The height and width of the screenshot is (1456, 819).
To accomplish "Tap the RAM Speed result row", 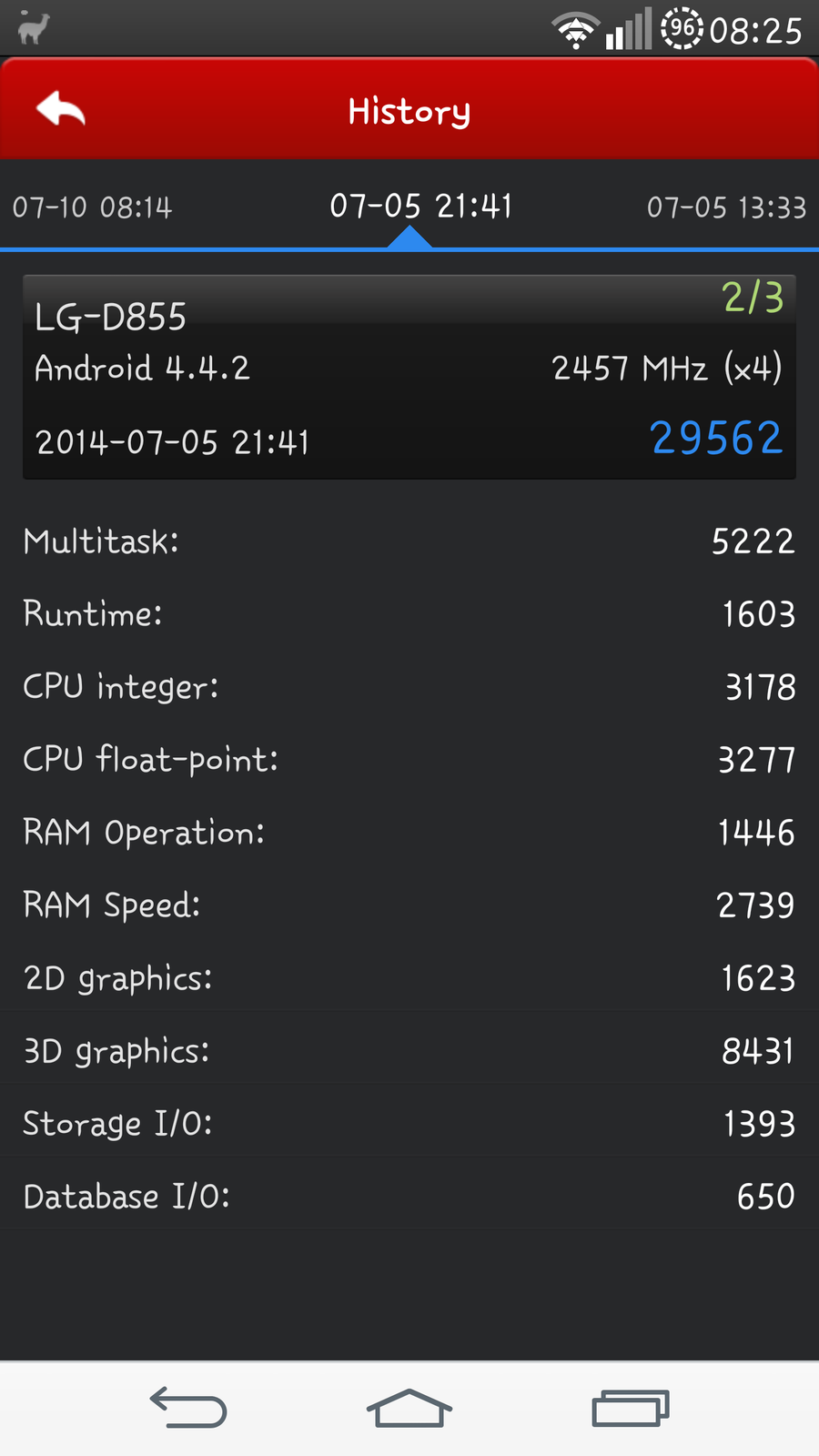I will pos(409,905).
